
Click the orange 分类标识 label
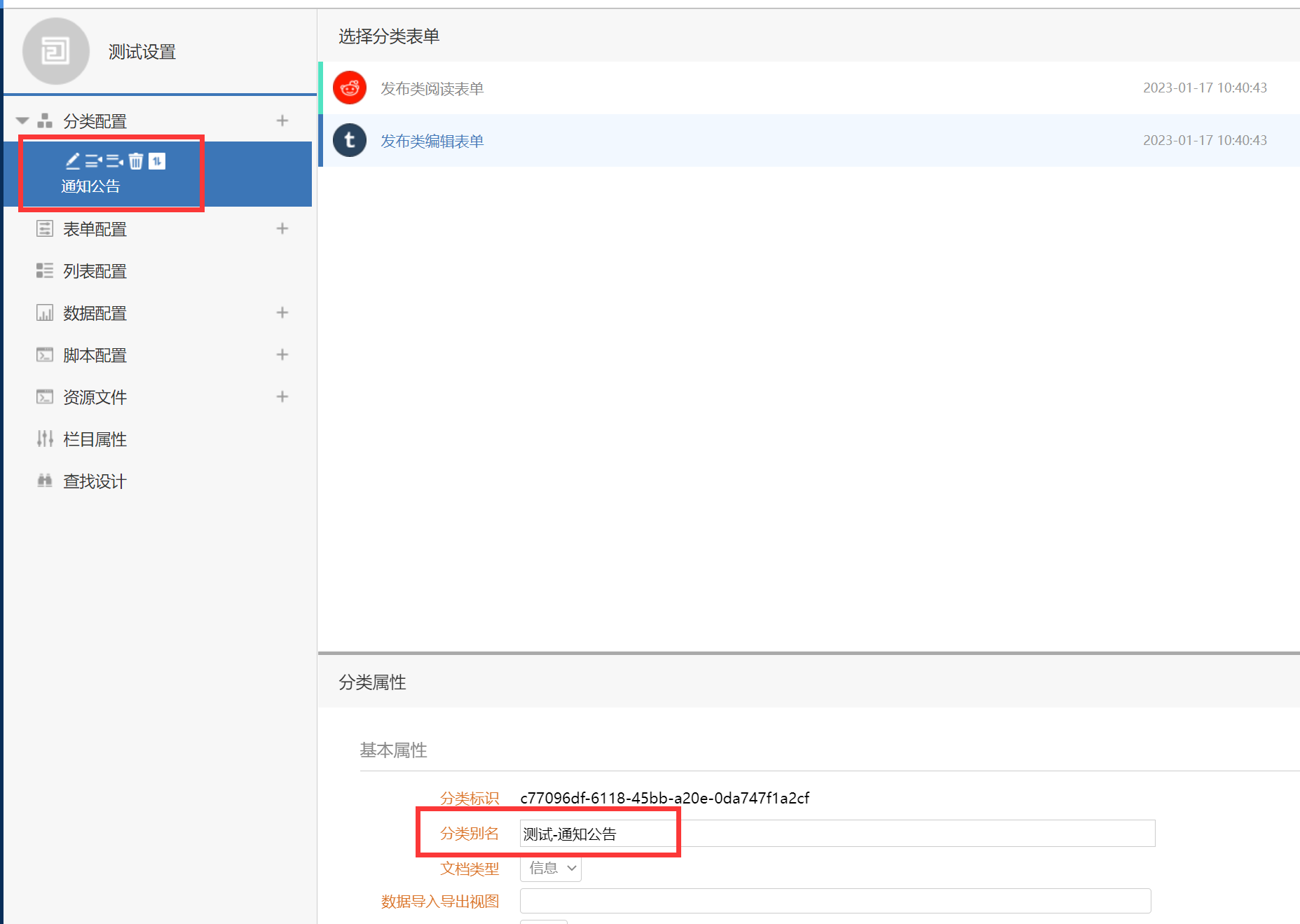pyautogui.click(x=470, y=799)
